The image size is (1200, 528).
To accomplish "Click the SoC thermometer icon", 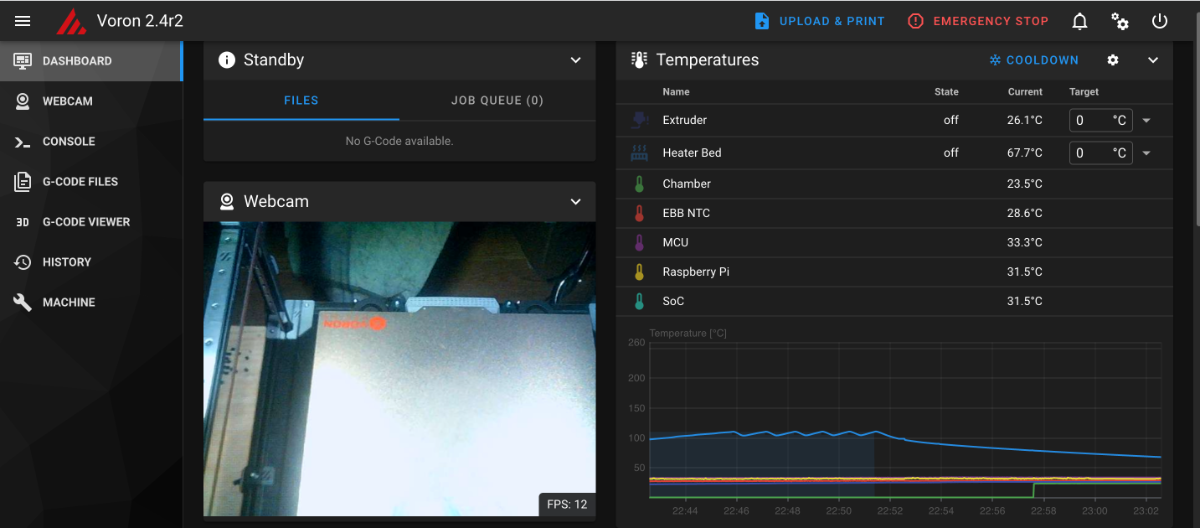I will click(x=640, y=301).
